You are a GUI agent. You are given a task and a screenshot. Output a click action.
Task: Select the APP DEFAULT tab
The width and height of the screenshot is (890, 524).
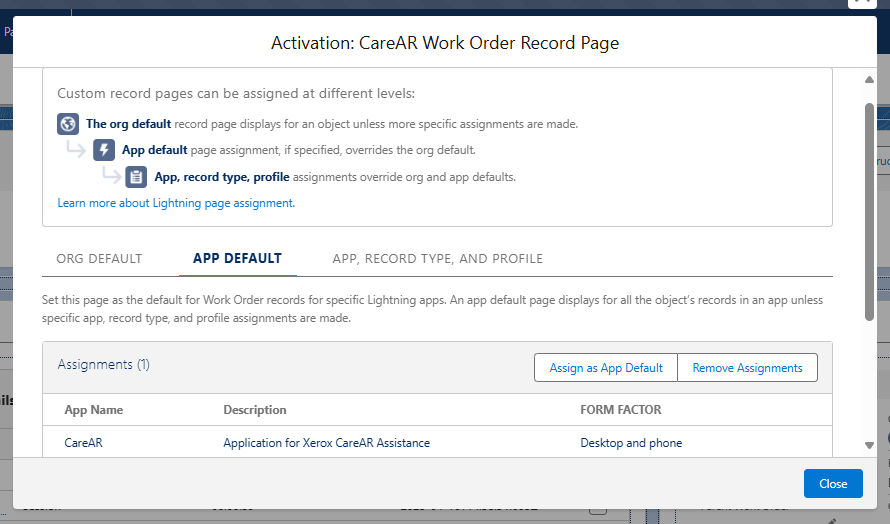pos(237,259)
